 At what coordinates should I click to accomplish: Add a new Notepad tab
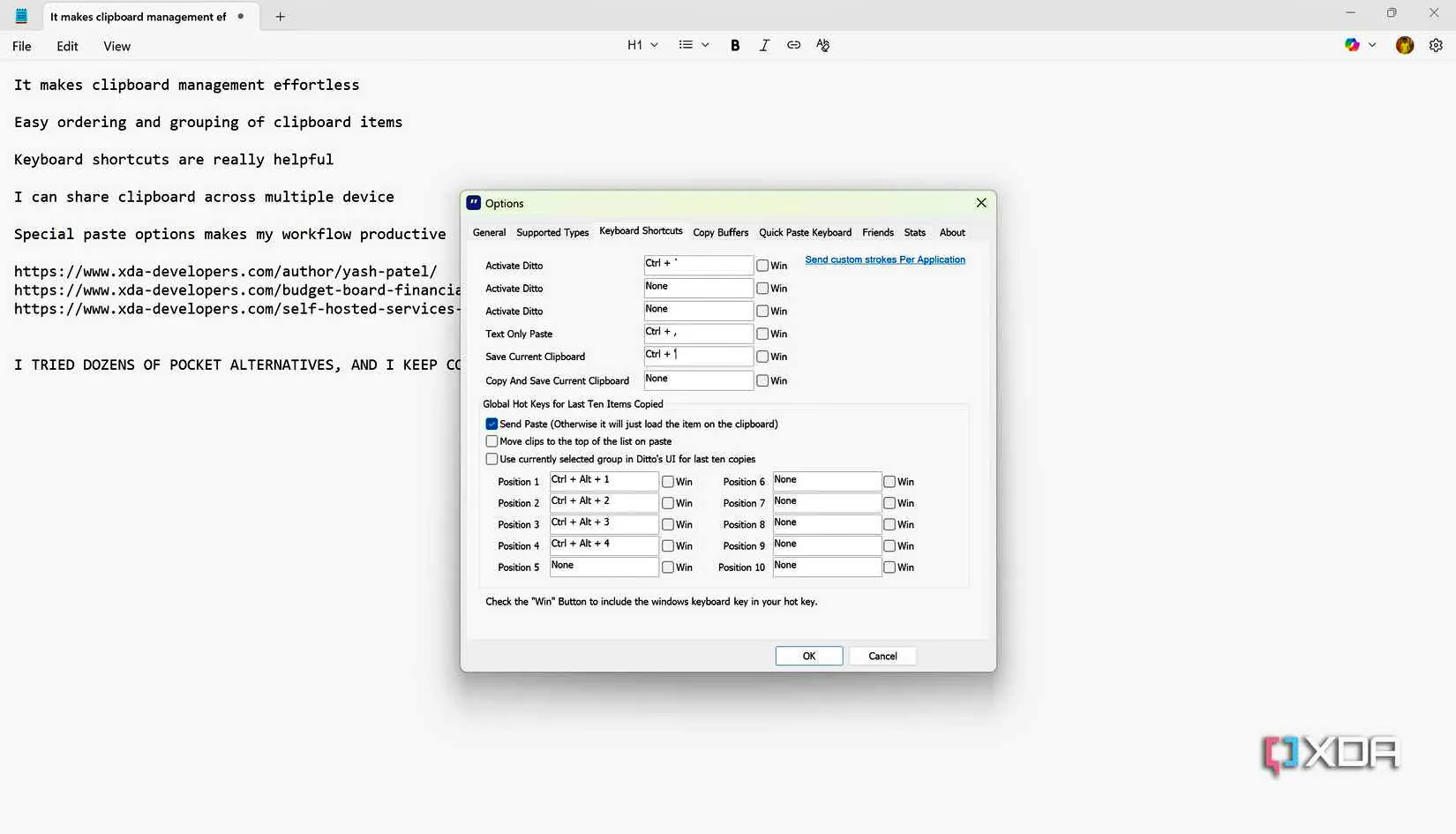pos(280,17)
